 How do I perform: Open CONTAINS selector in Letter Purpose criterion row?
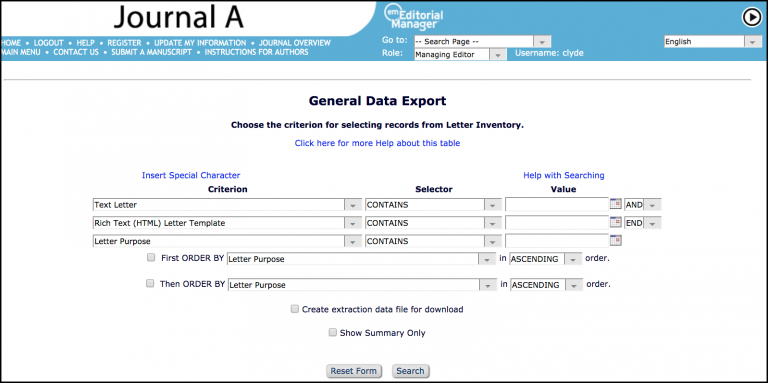[433, 241]
